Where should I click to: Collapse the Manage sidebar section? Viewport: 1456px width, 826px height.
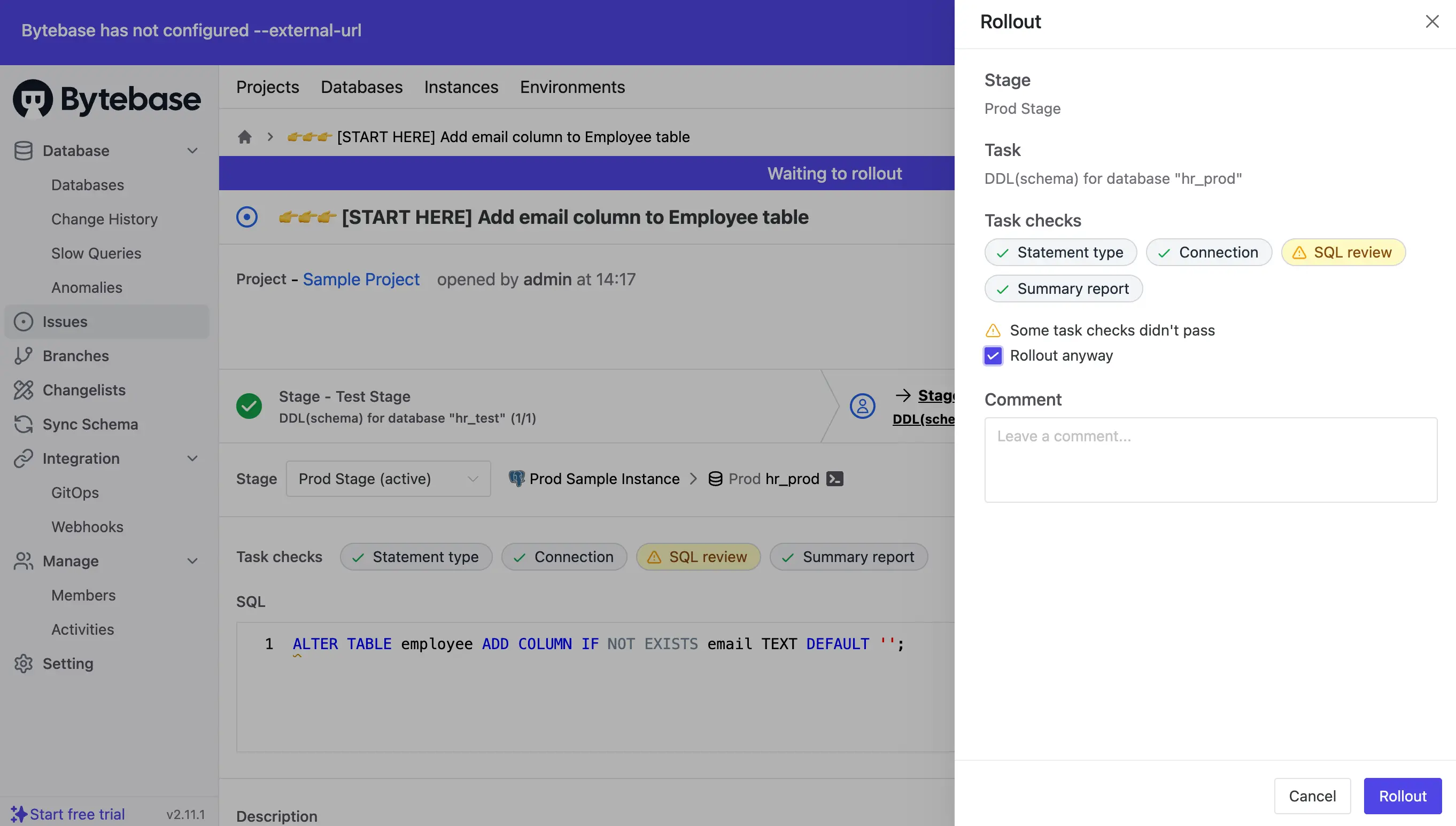click(x=193, y=561)
